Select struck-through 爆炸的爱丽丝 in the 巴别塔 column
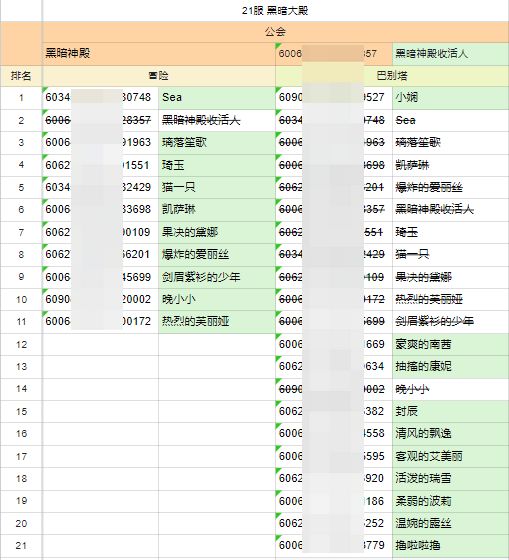Image resolution: width=509 pixels, height=560 pixels. pyautogui.click(x=450, y=187)
